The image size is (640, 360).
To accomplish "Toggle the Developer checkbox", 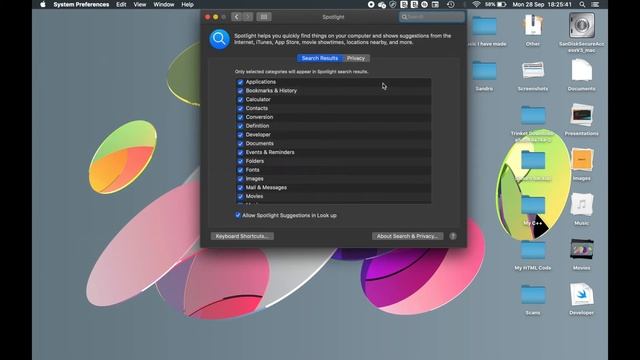I will [240, 135].
